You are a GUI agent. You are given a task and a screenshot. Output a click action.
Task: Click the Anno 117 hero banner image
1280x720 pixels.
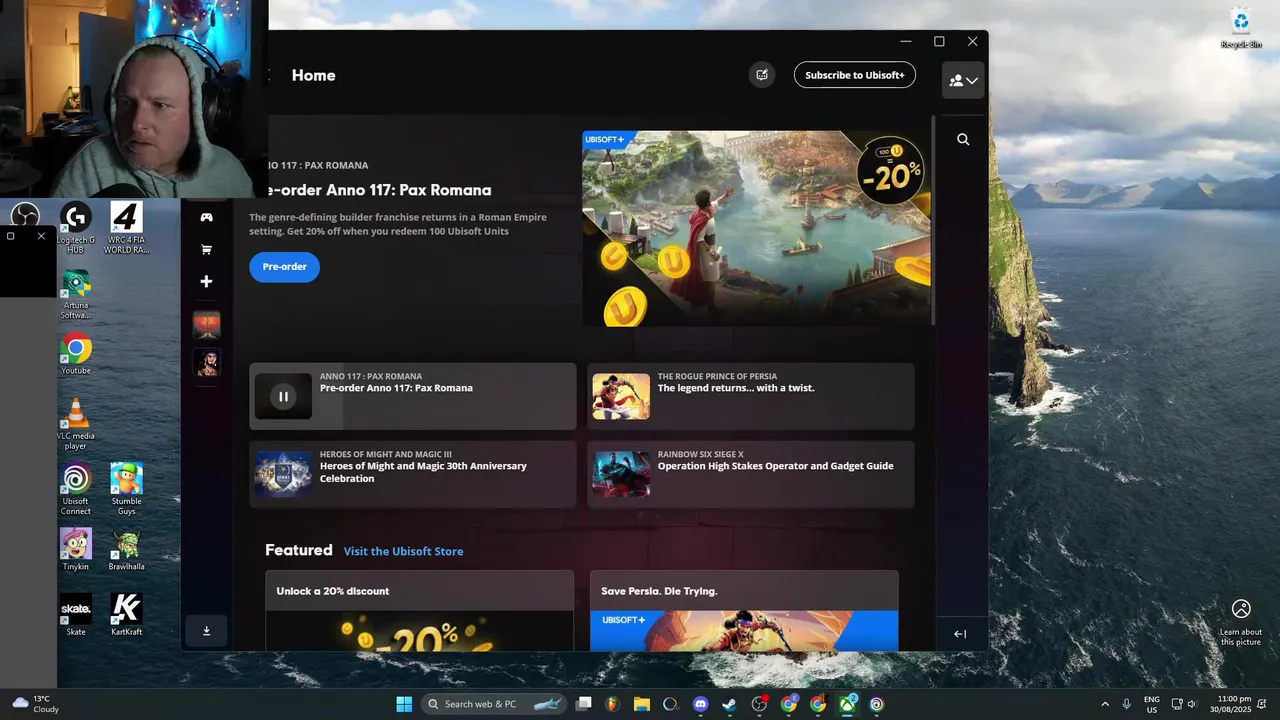pos(756,228)
